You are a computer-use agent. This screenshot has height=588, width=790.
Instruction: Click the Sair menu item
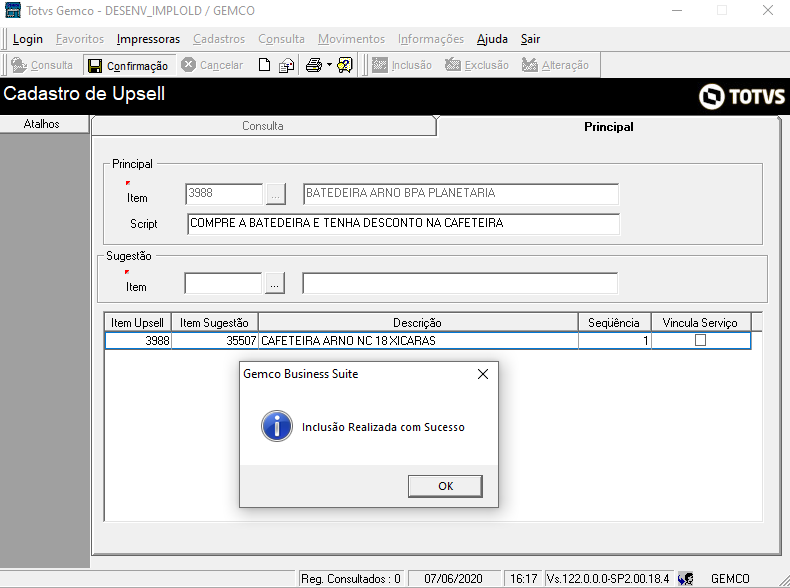tap(530, 39)
